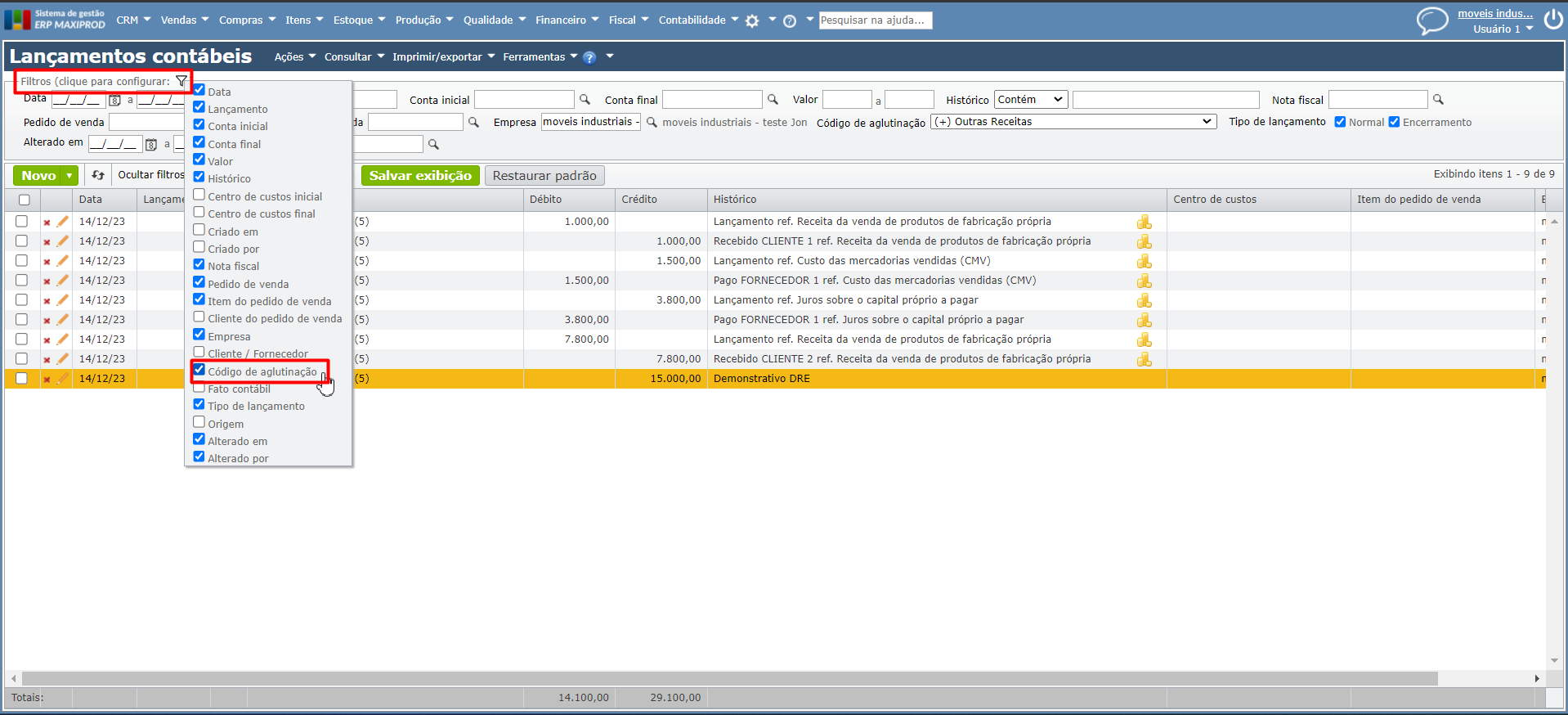This screenshot has width=1568, height=715.
Task: Open the Estoque menu
Action: click(359, 20)
